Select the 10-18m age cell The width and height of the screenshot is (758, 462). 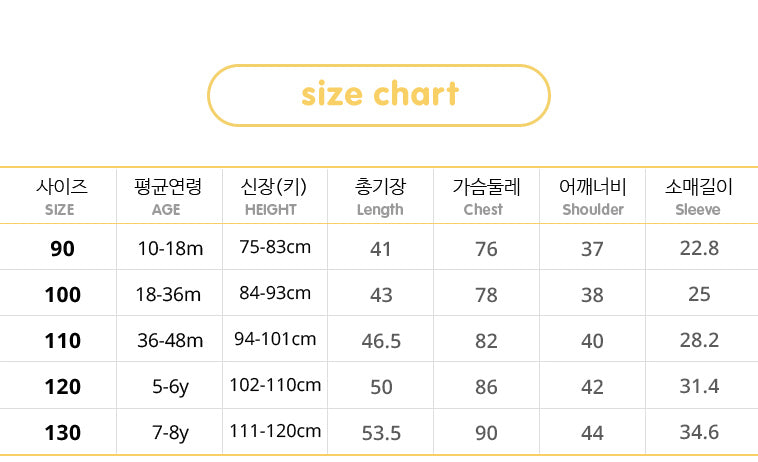click(x=170, y=248)
